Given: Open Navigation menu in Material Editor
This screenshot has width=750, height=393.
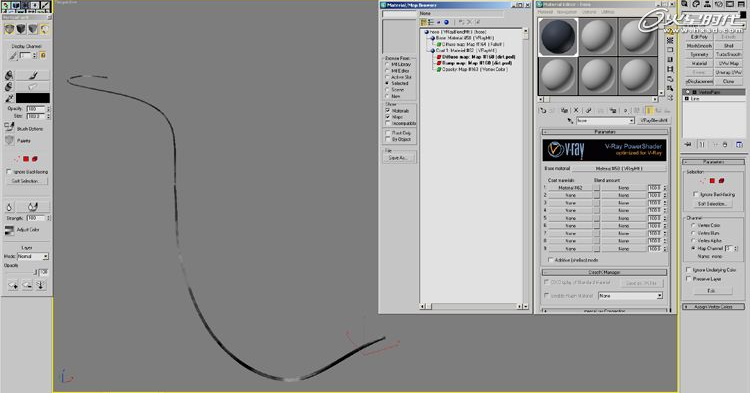Looking at the screenshot, I should pos(567,12).
